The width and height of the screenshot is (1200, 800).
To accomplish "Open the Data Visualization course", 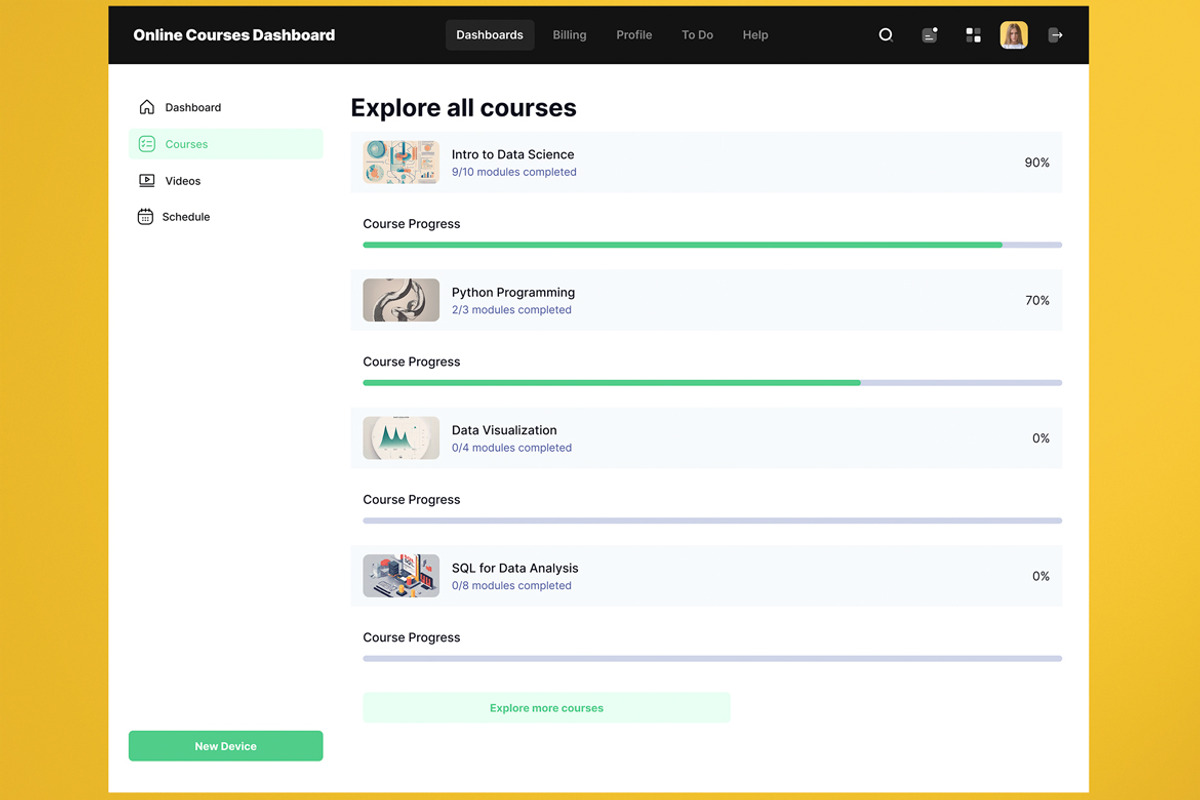I will 706,438.
